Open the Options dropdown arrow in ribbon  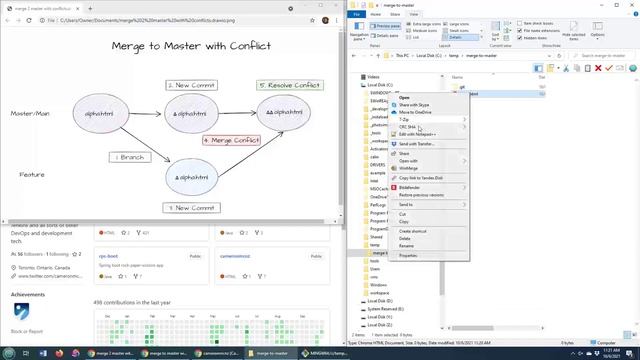click(597, 39)
